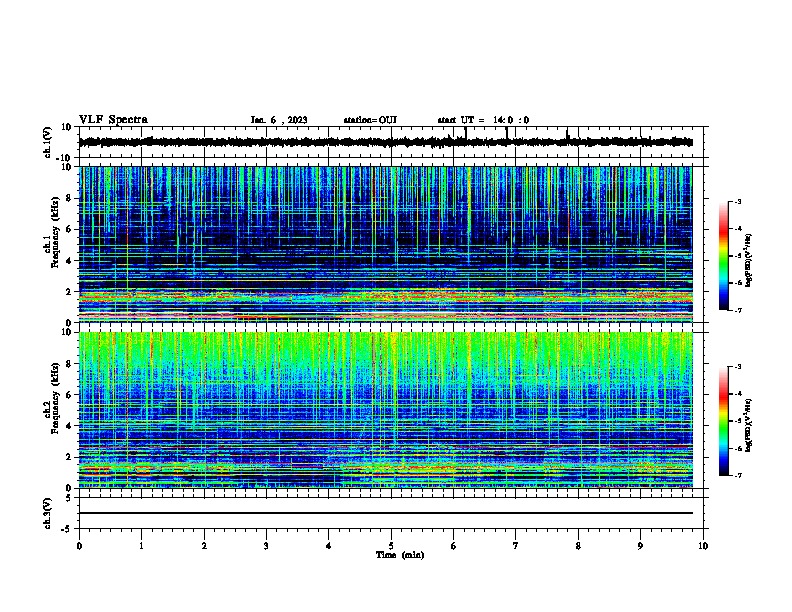The image size is (792, 612).
Task: Click the ch.1 voltage waveform trace
Action: [x=385, y=142]
